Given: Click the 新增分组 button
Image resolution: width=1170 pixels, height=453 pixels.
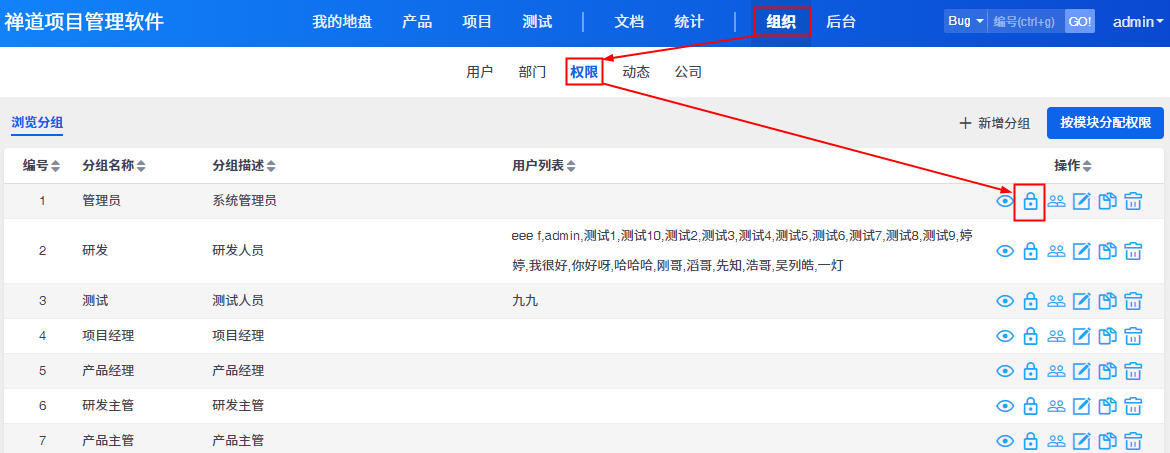Looking at the screenshot, I should tap(995, 123).
